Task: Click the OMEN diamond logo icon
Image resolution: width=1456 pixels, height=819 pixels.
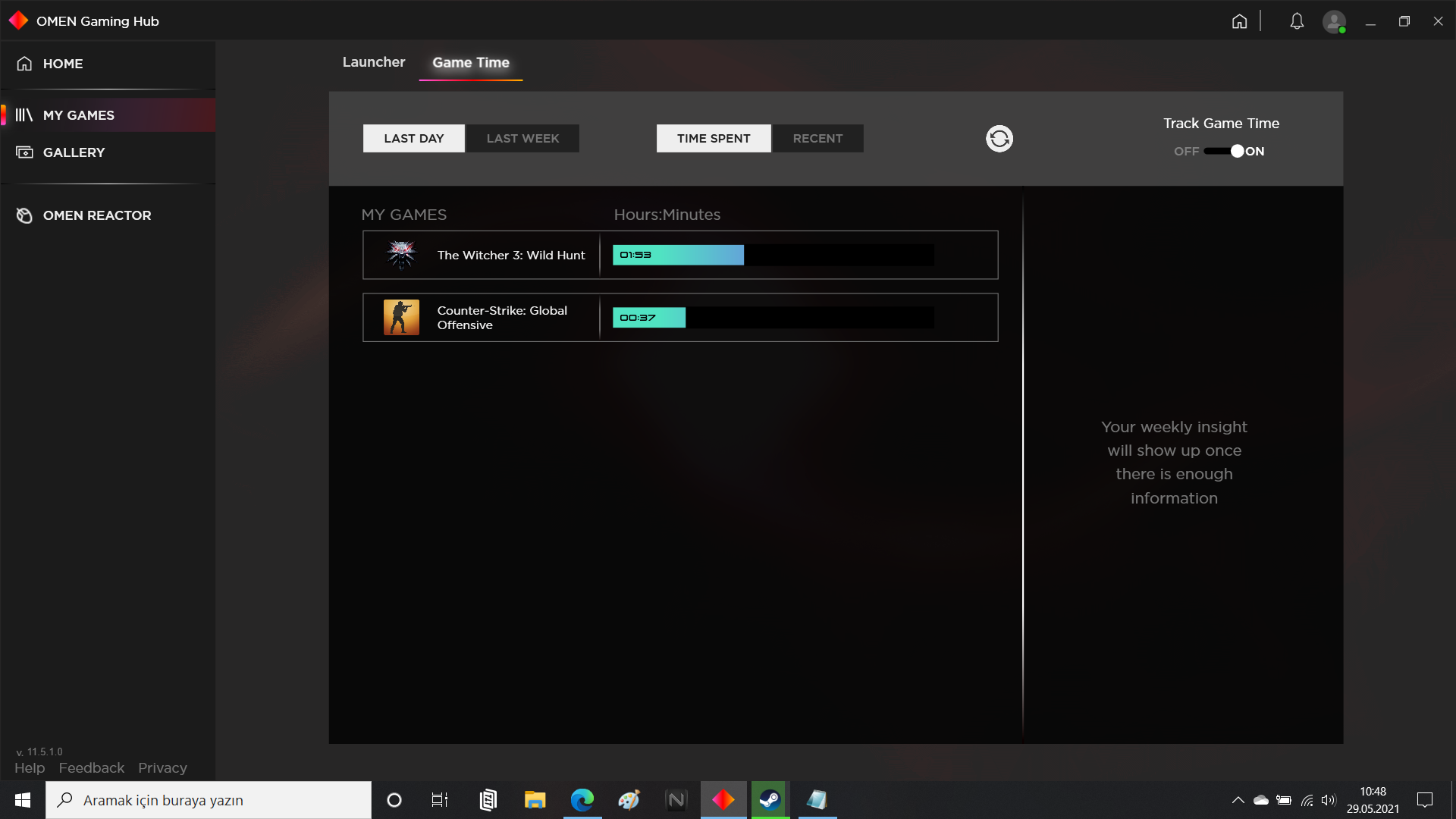Action: (19, 20)
